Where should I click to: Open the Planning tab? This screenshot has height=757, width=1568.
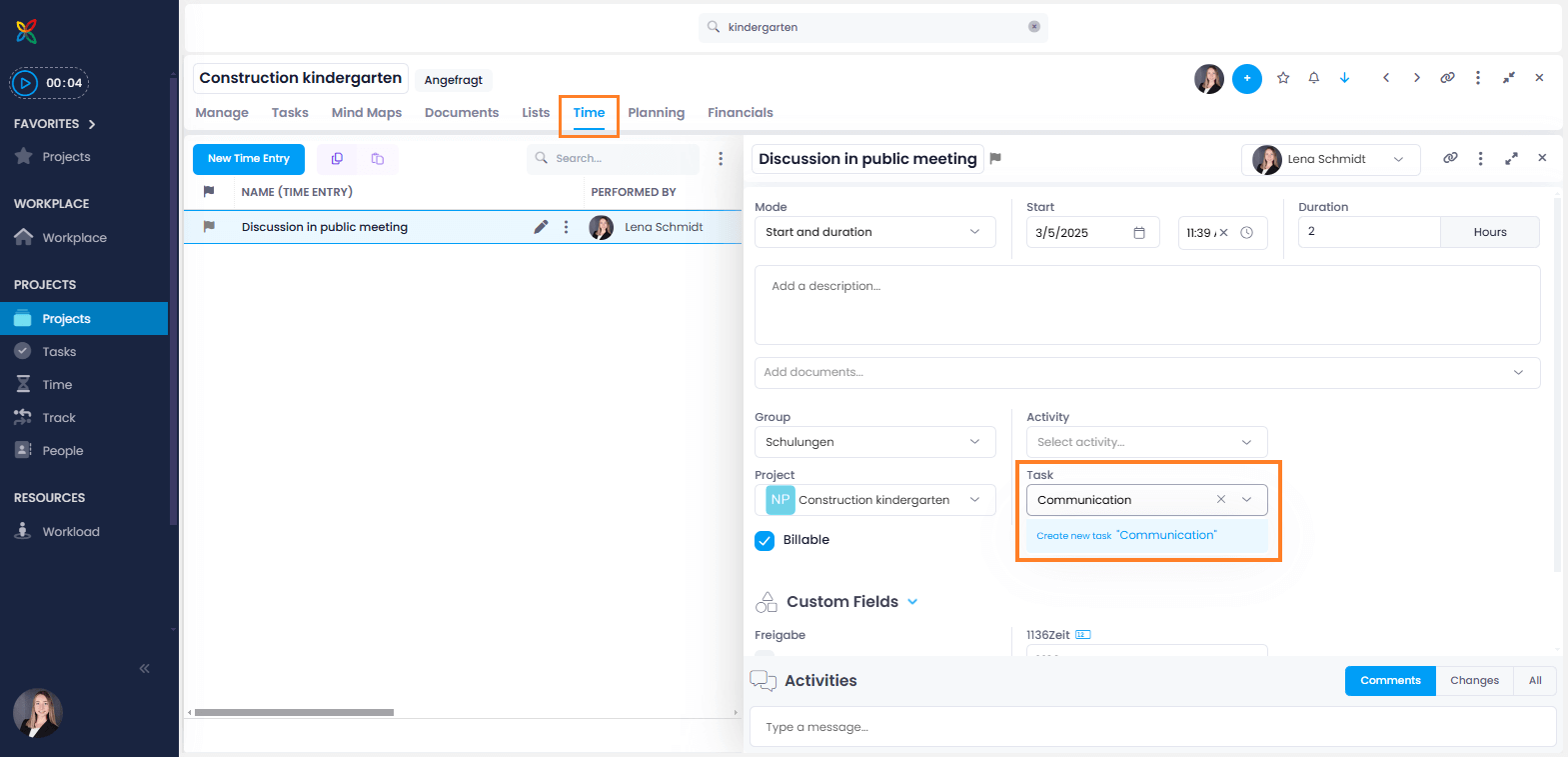coord(657,113)
